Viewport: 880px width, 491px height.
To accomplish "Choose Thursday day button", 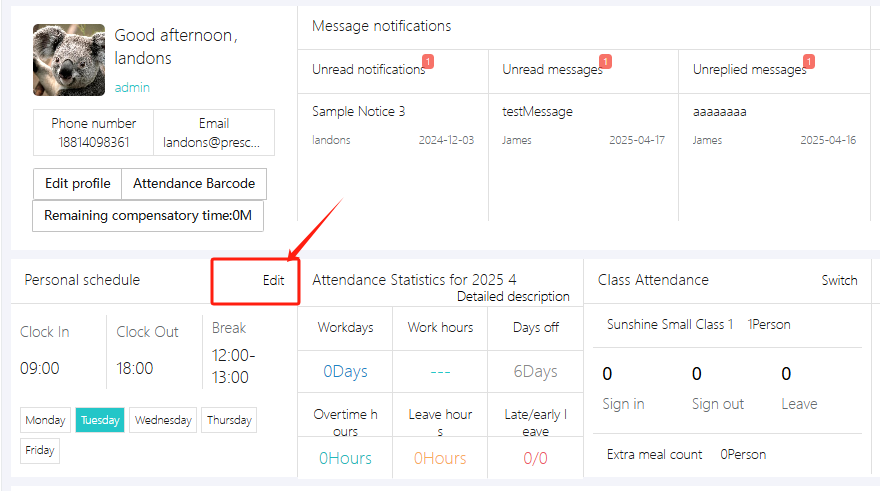I will (229, 421).
